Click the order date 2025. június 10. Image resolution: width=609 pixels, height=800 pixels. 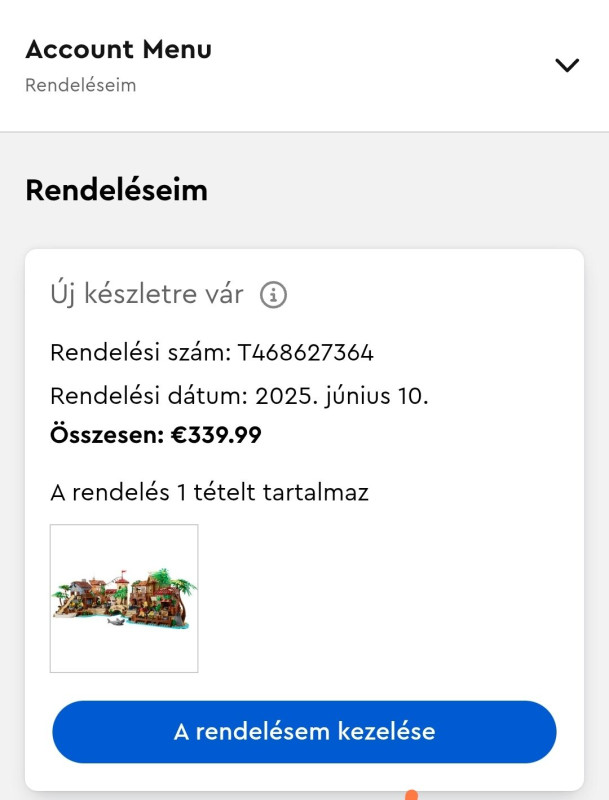click(x=341, y=396)
